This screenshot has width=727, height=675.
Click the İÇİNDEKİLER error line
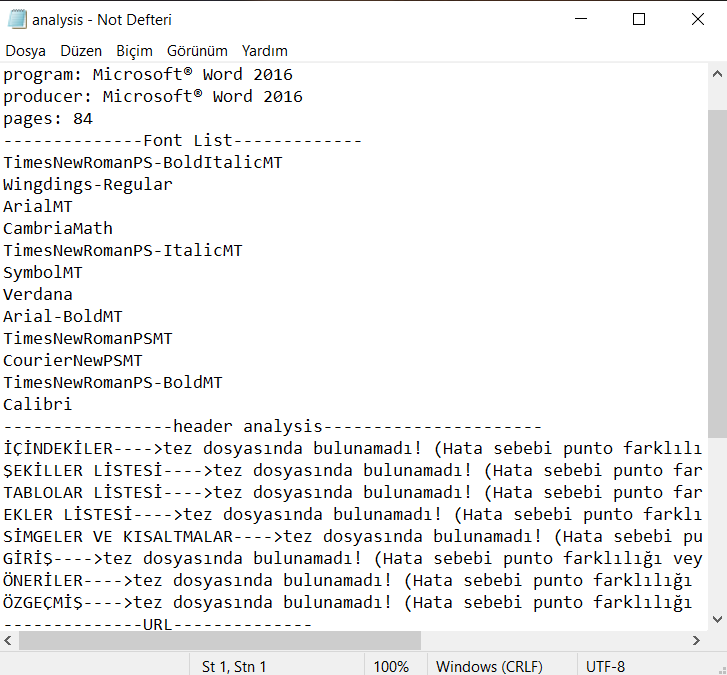(352, 449)
